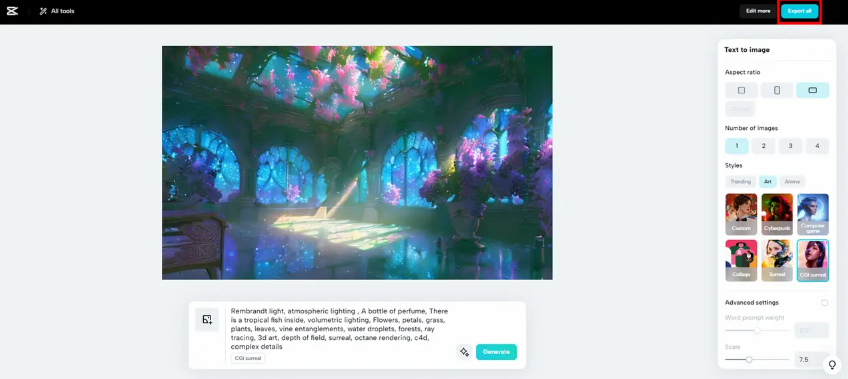This screenshot has width=848, height=379.
Task: Click the Edit more button
Action: pyautogui.click(x=758, y=11)
